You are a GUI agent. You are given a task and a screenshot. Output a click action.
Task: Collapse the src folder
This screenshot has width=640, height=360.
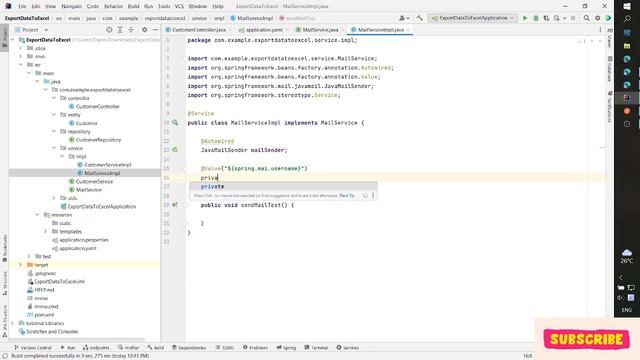21,64
